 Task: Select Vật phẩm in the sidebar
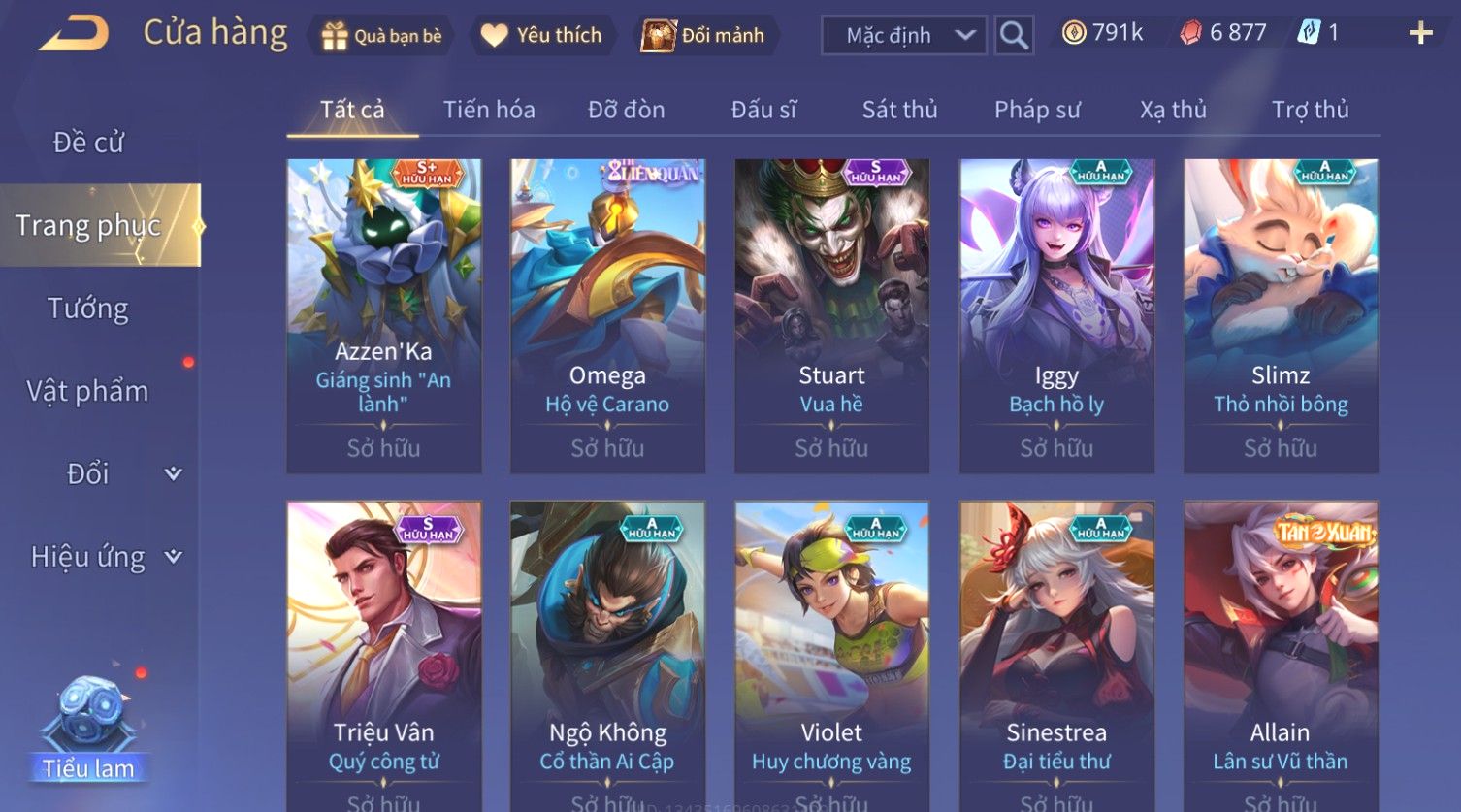point(88,391)
